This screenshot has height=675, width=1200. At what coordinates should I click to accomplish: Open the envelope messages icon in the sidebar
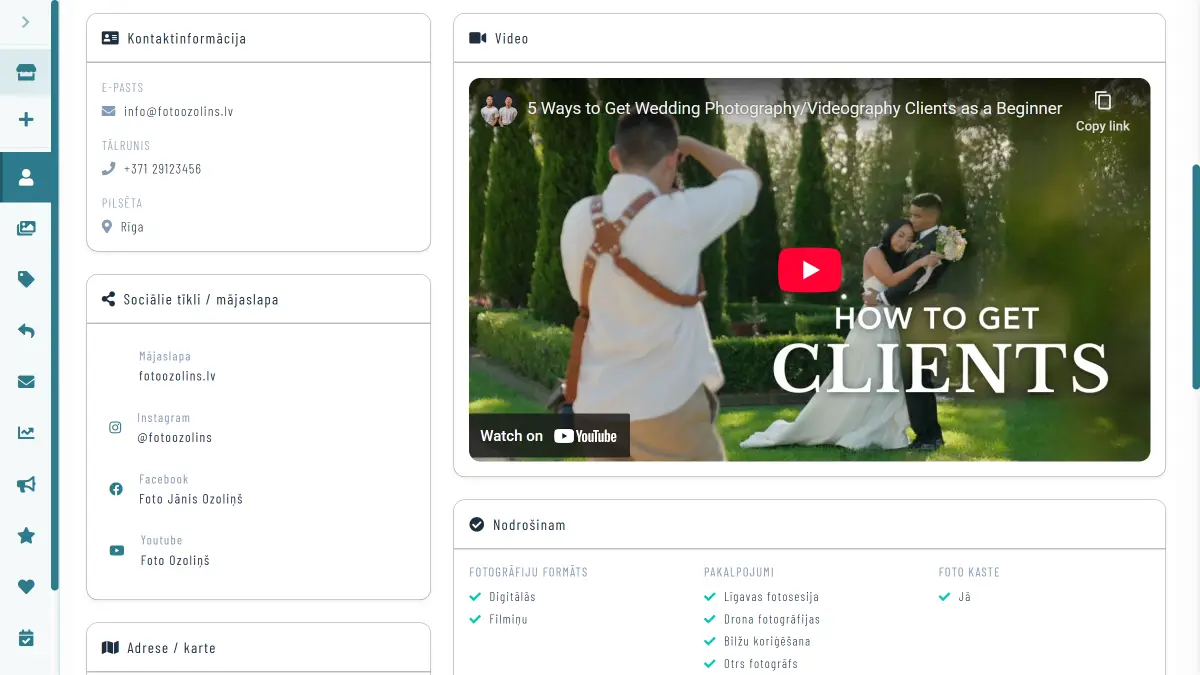pyautogui.click(x=26, y=382)
